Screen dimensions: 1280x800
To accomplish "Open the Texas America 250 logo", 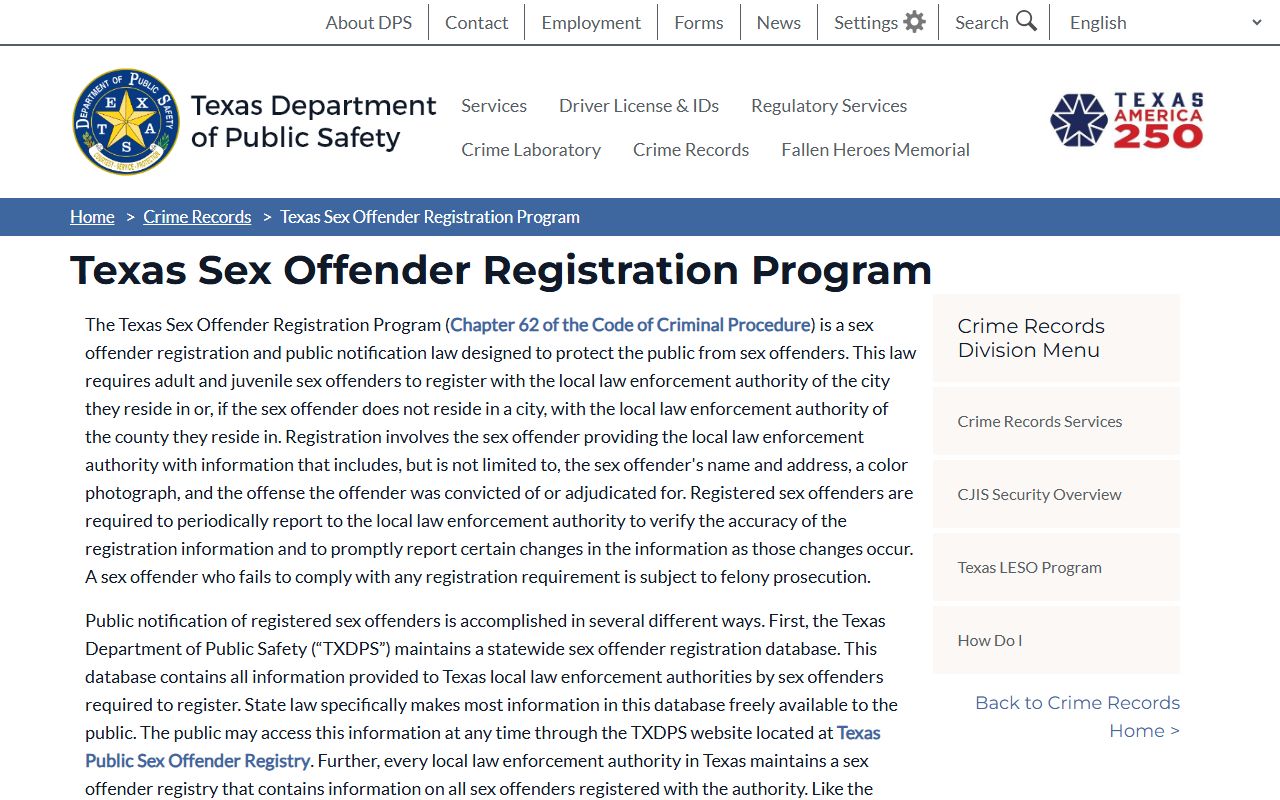I will (x=1126, y=121).
